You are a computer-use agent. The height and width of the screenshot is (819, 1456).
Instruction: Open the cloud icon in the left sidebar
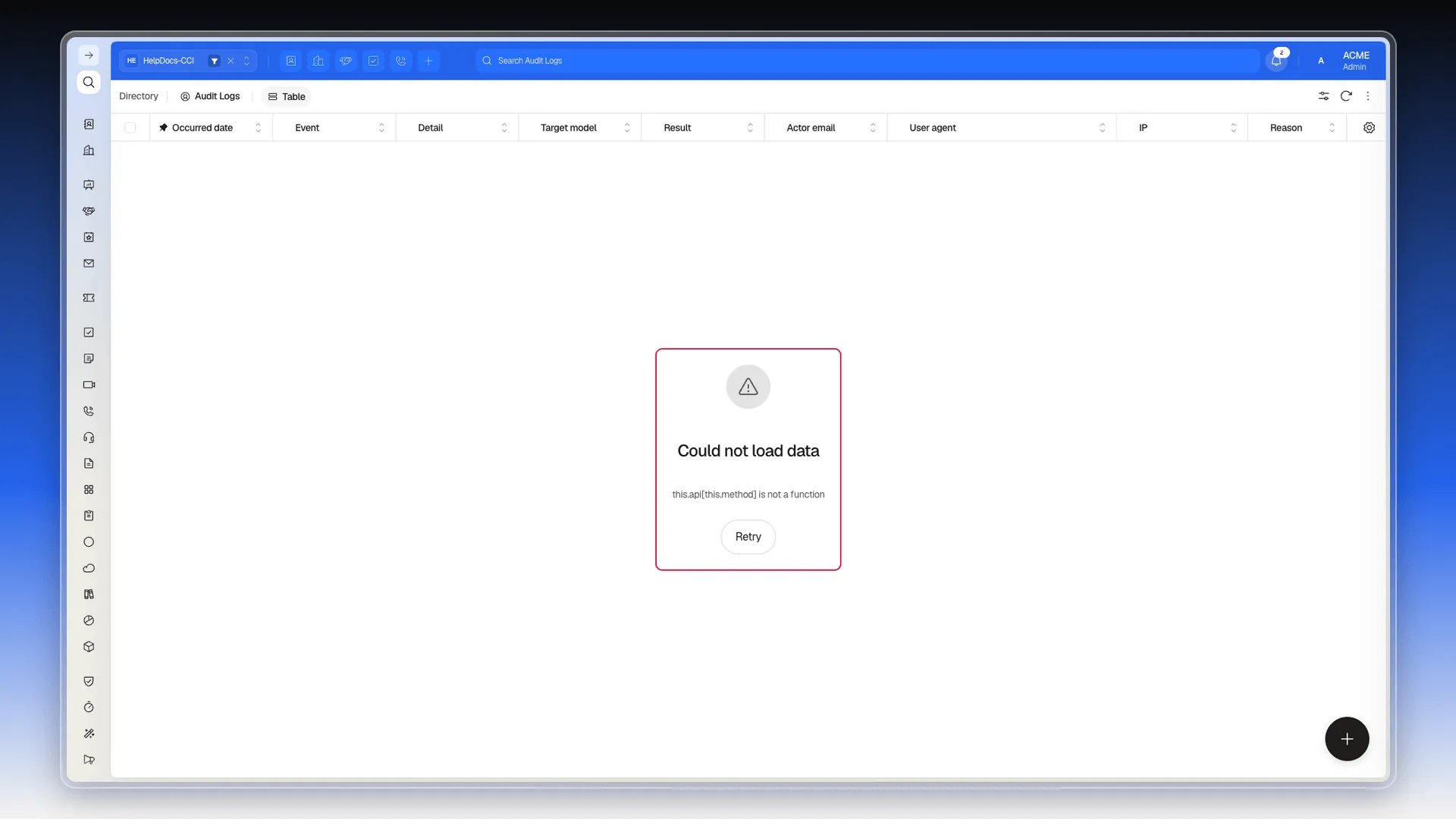coord(89,568)
